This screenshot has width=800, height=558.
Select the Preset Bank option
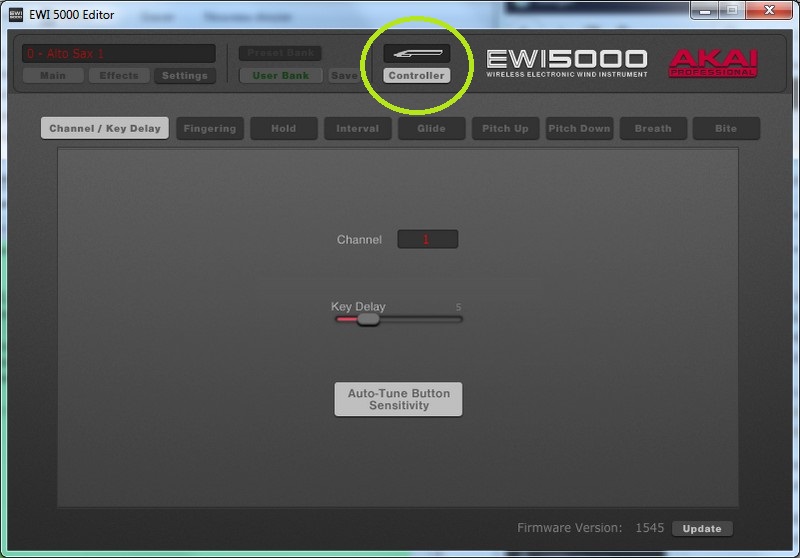click(x=279, y=53)
